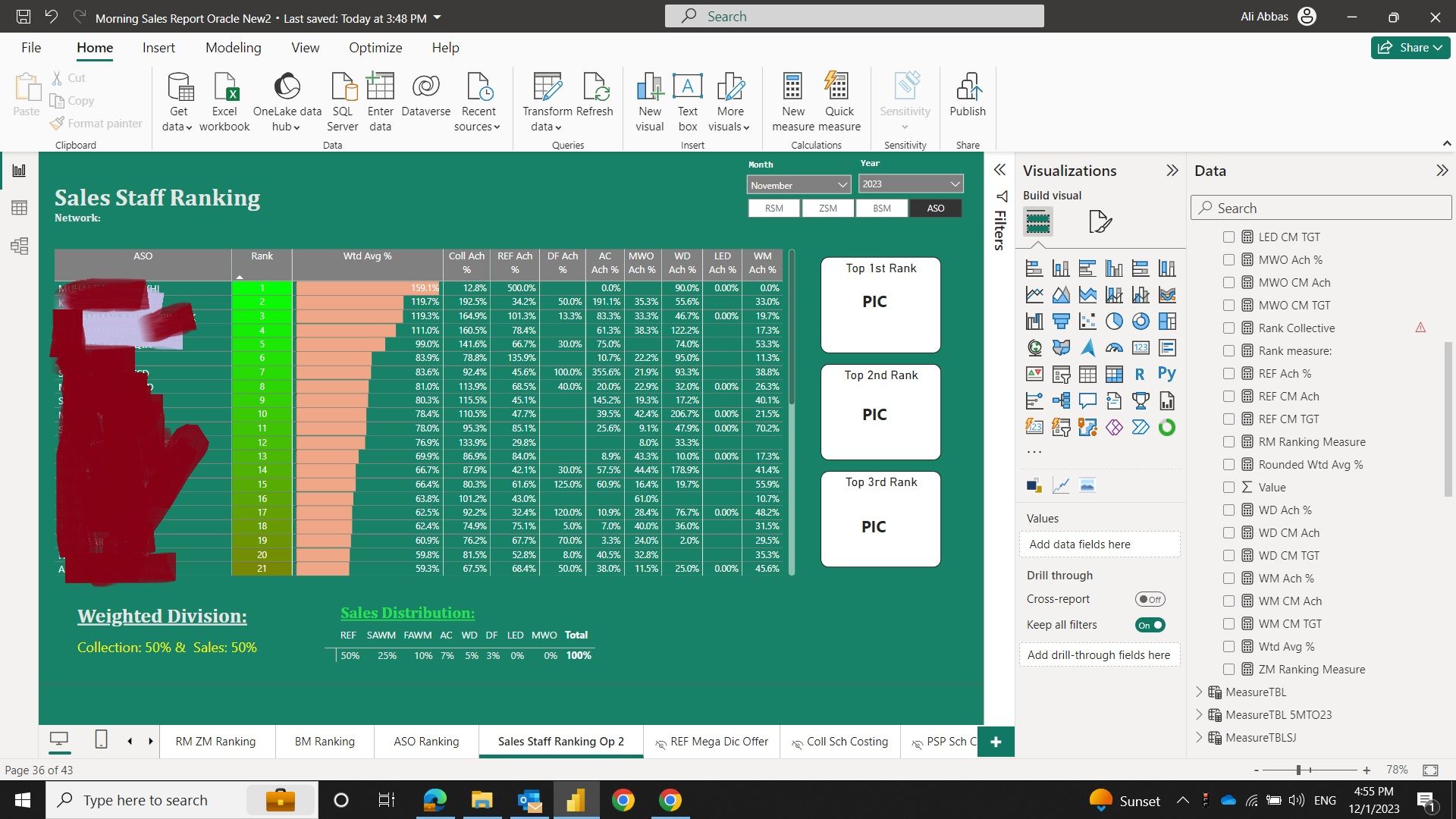1456x819 pixels.
Task: Collapse the Visualizations pane
Action: click(1172, 171)
